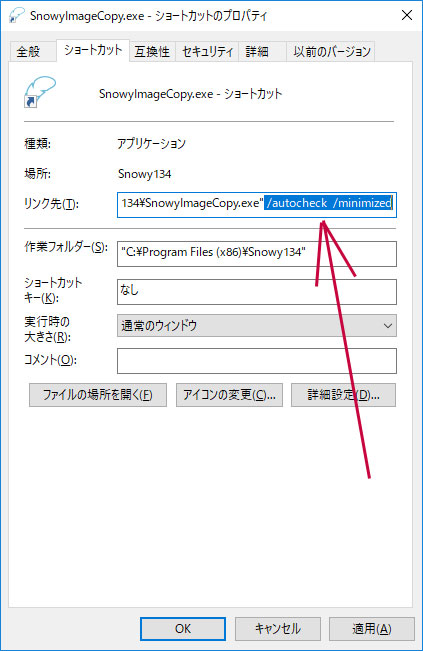Click the dropdown chevron beside 通常のウィンドウ

click(x=388, y=326)
